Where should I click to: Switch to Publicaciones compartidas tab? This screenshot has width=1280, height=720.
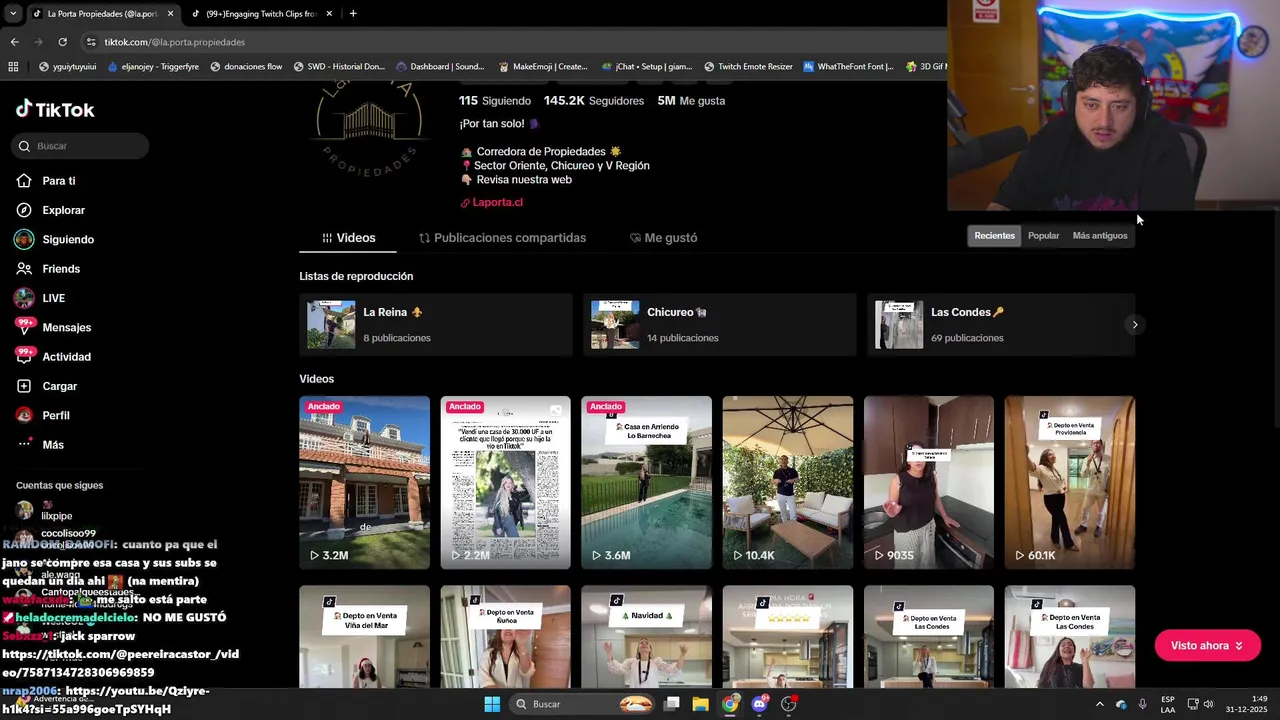[x=502, y=238]
